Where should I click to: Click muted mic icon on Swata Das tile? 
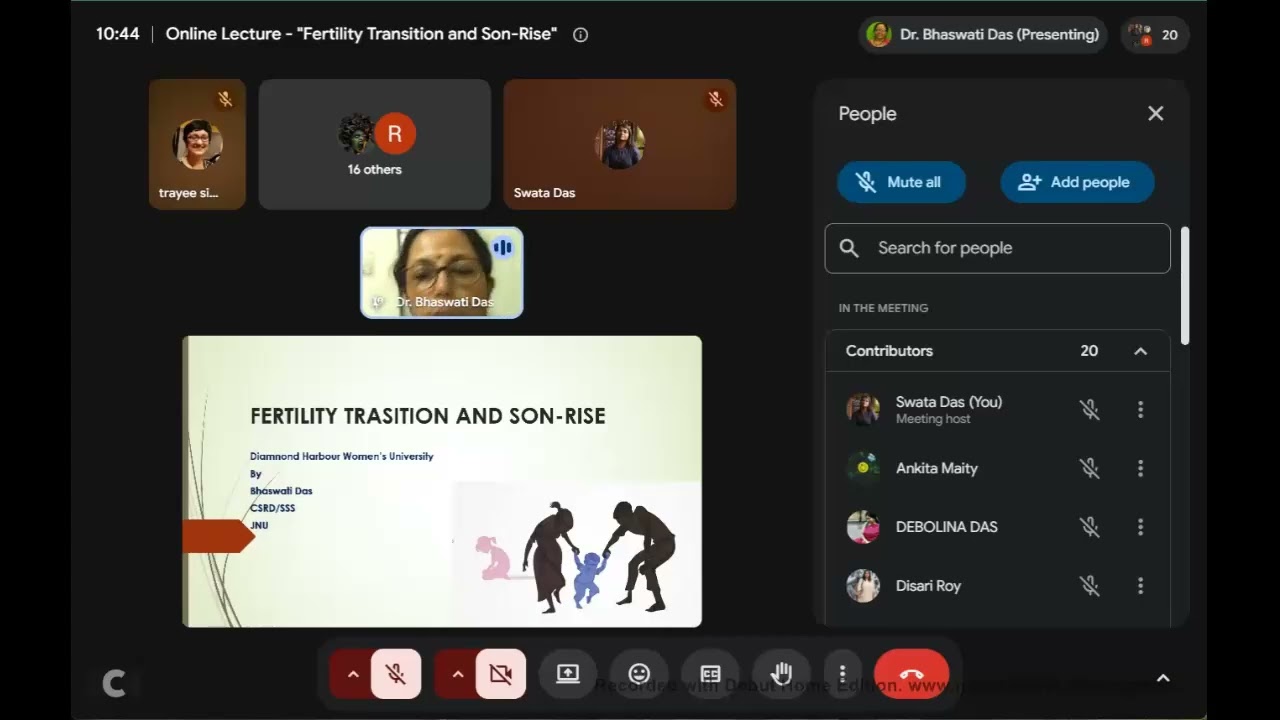(x=715, y=99)
